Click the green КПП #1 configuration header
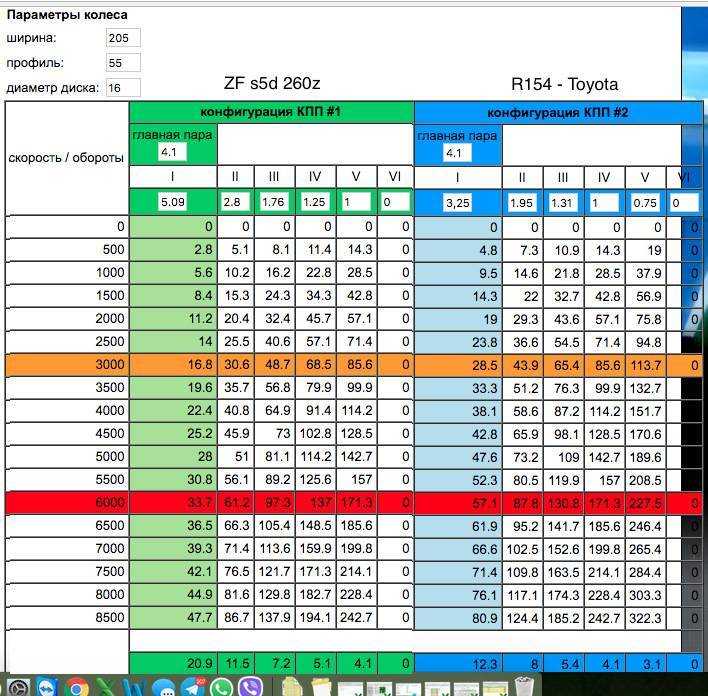Screen dimensions: 708x696 point(271,112)
